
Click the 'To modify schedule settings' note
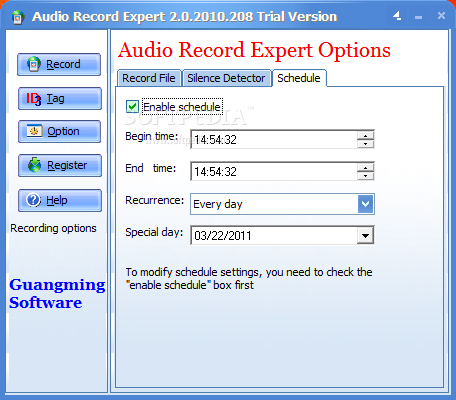coord(249,278)
